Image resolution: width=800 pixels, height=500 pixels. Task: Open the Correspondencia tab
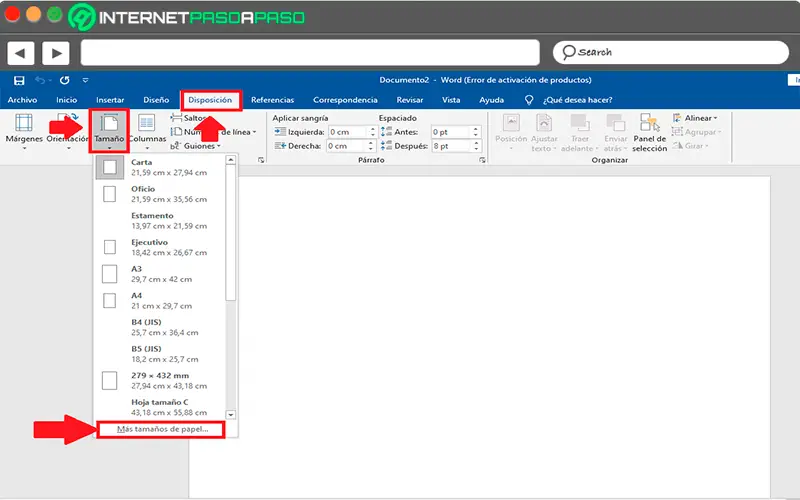pyautogui.click(x=345, y=100)
